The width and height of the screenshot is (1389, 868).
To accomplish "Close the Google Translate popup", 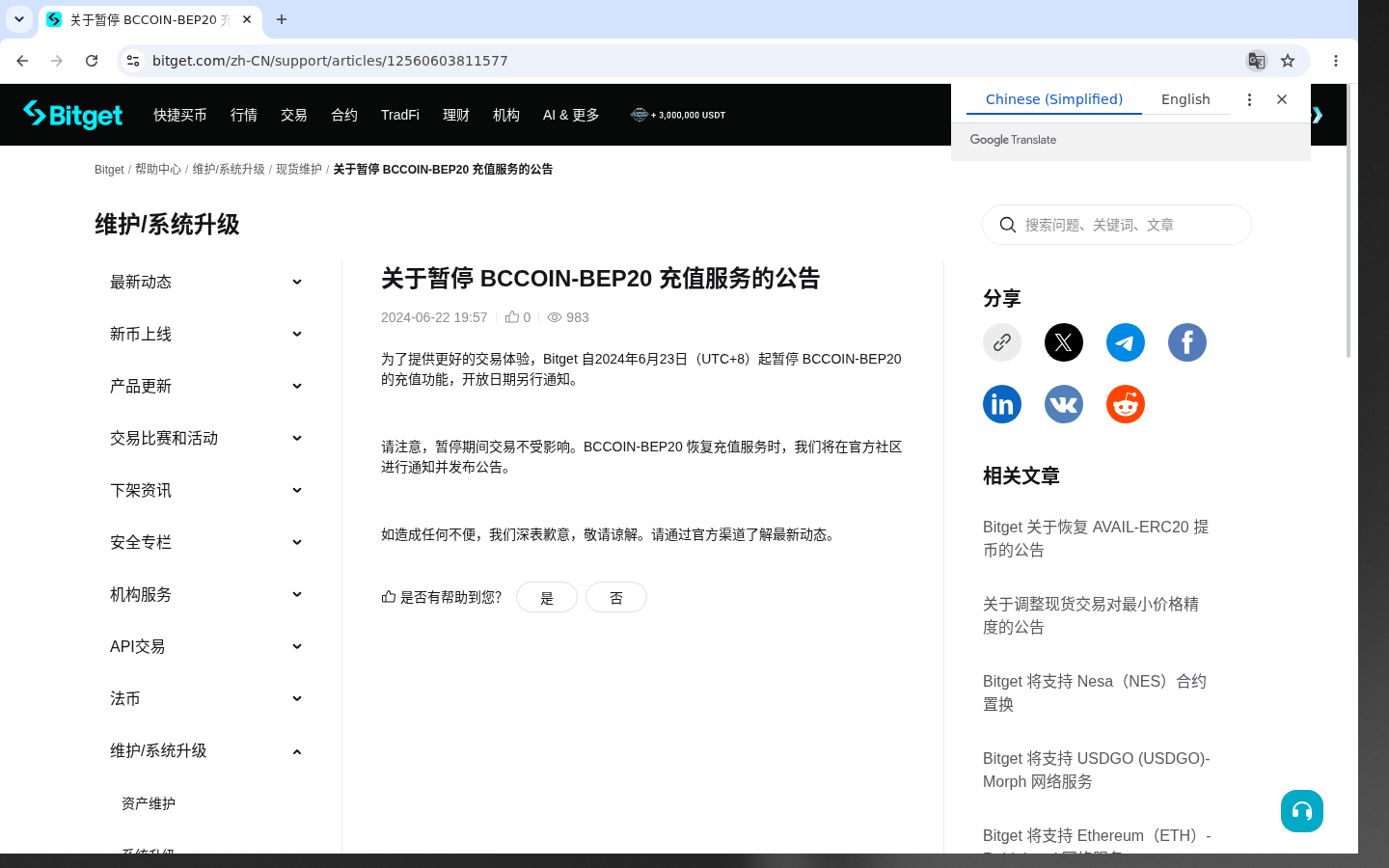I will tap(1282, 99).
